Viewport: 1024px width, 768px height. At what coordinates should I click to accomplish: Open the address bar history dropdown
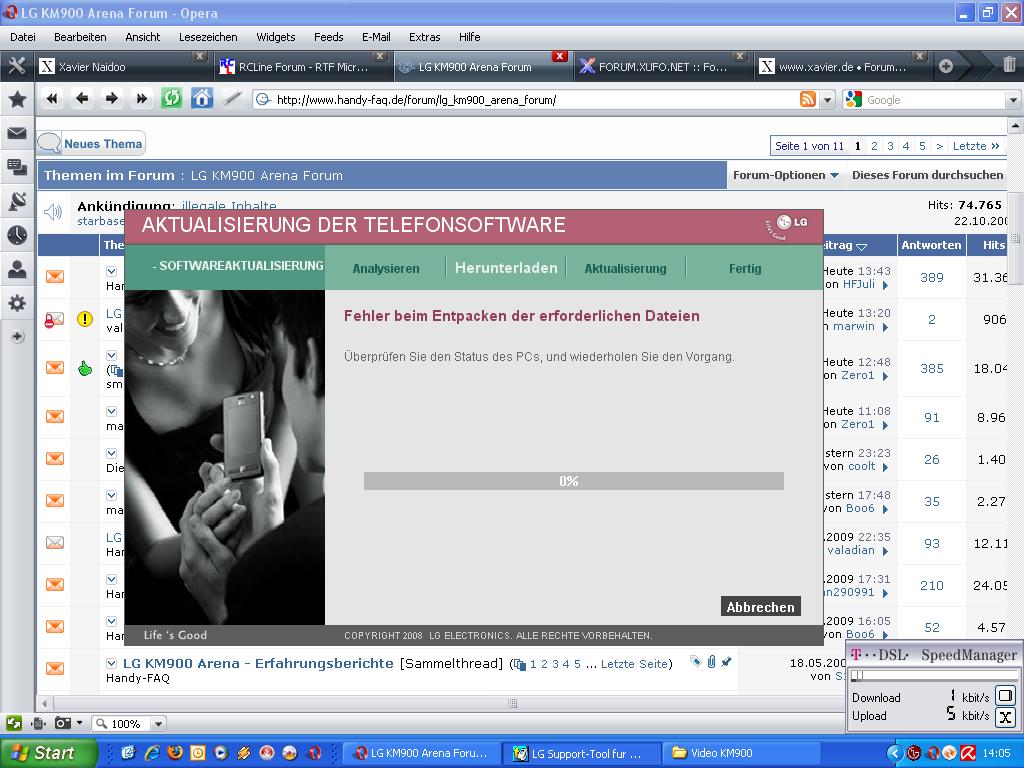(827, 100)
